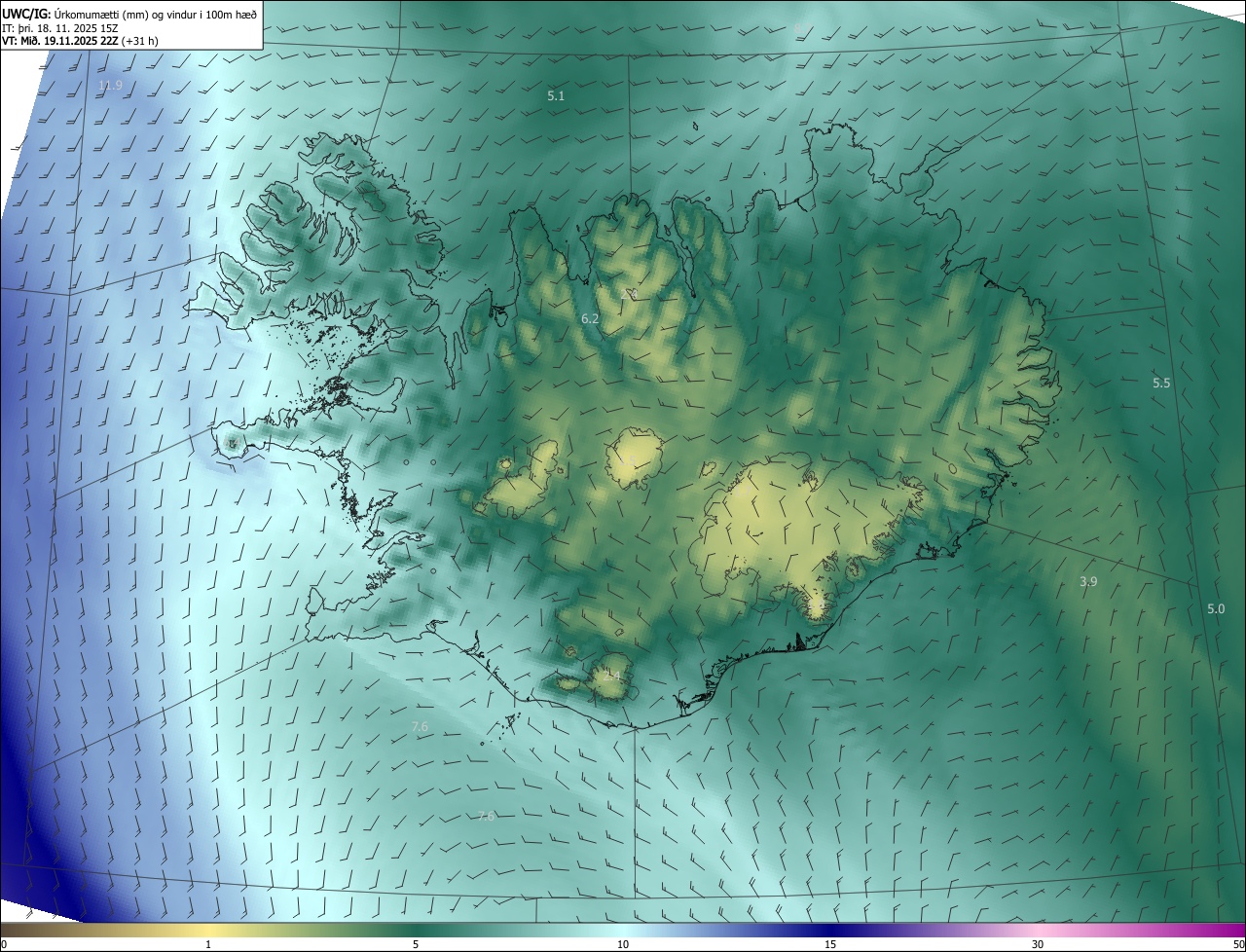This screenshot has width=1246, height=952.
Task: Click the '0' tick on the color scale
Action: (4, 944)
